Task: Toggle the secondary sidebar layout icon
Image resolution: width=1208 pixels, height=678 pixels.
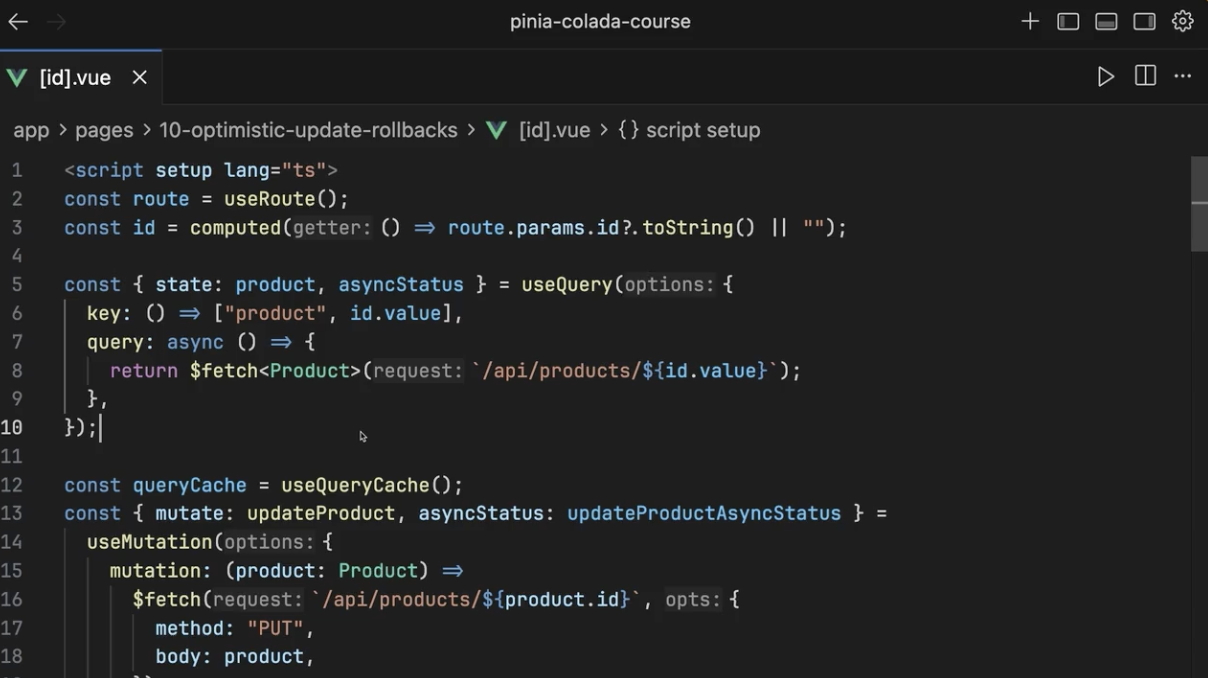Action: [1144, 21]
